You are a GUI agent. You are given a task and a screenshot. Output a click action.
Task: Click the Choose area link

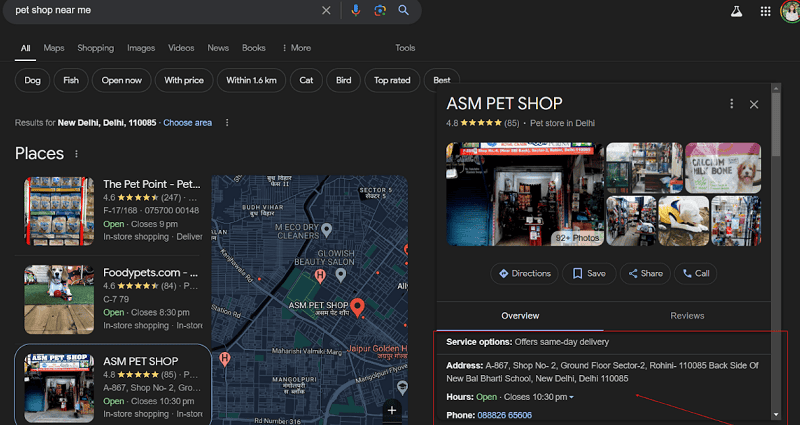tap(187, 122)
